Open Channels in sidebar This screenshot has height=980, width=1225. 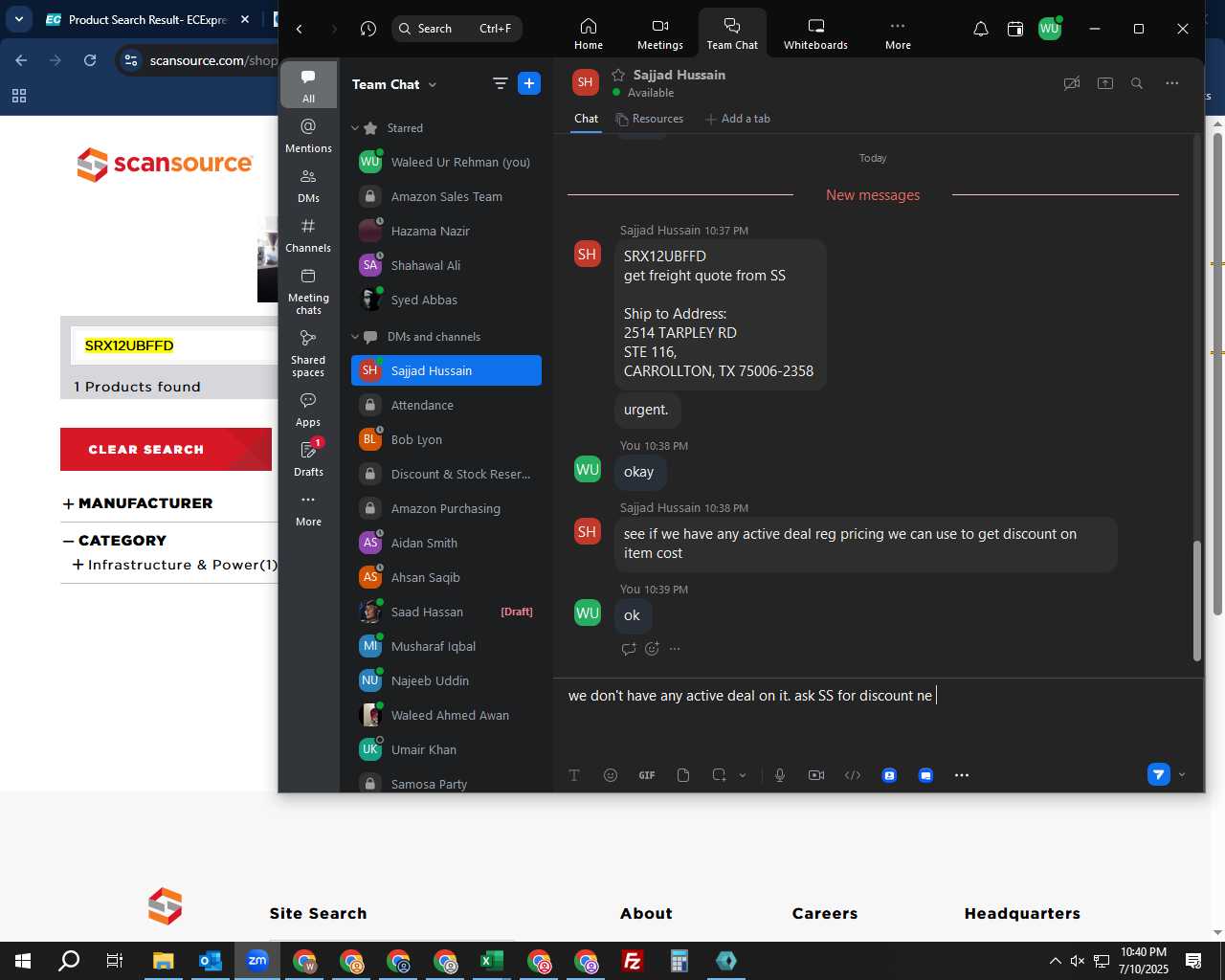pos(308,234)
